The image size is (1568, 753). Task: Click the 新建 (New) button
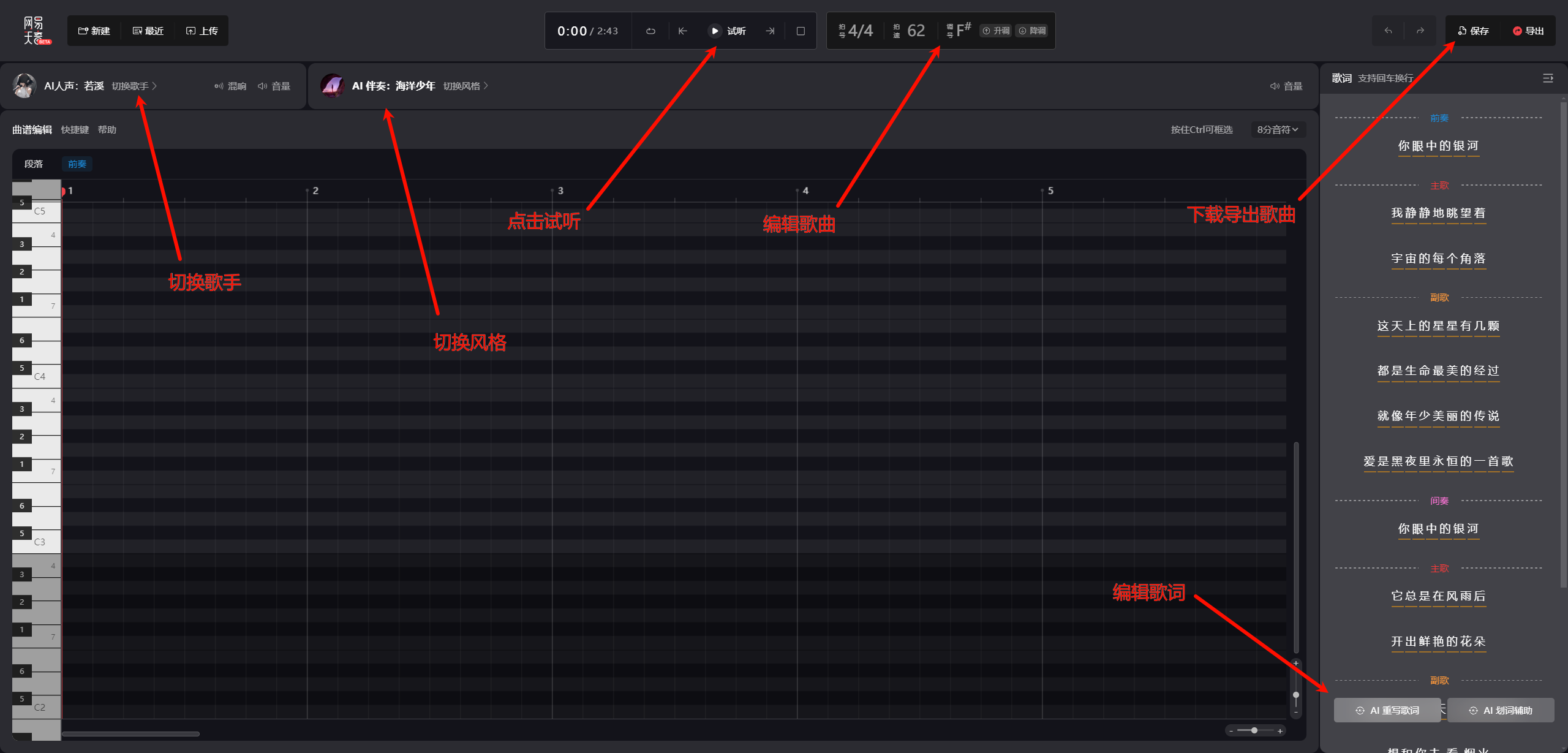tap(94, 31)
